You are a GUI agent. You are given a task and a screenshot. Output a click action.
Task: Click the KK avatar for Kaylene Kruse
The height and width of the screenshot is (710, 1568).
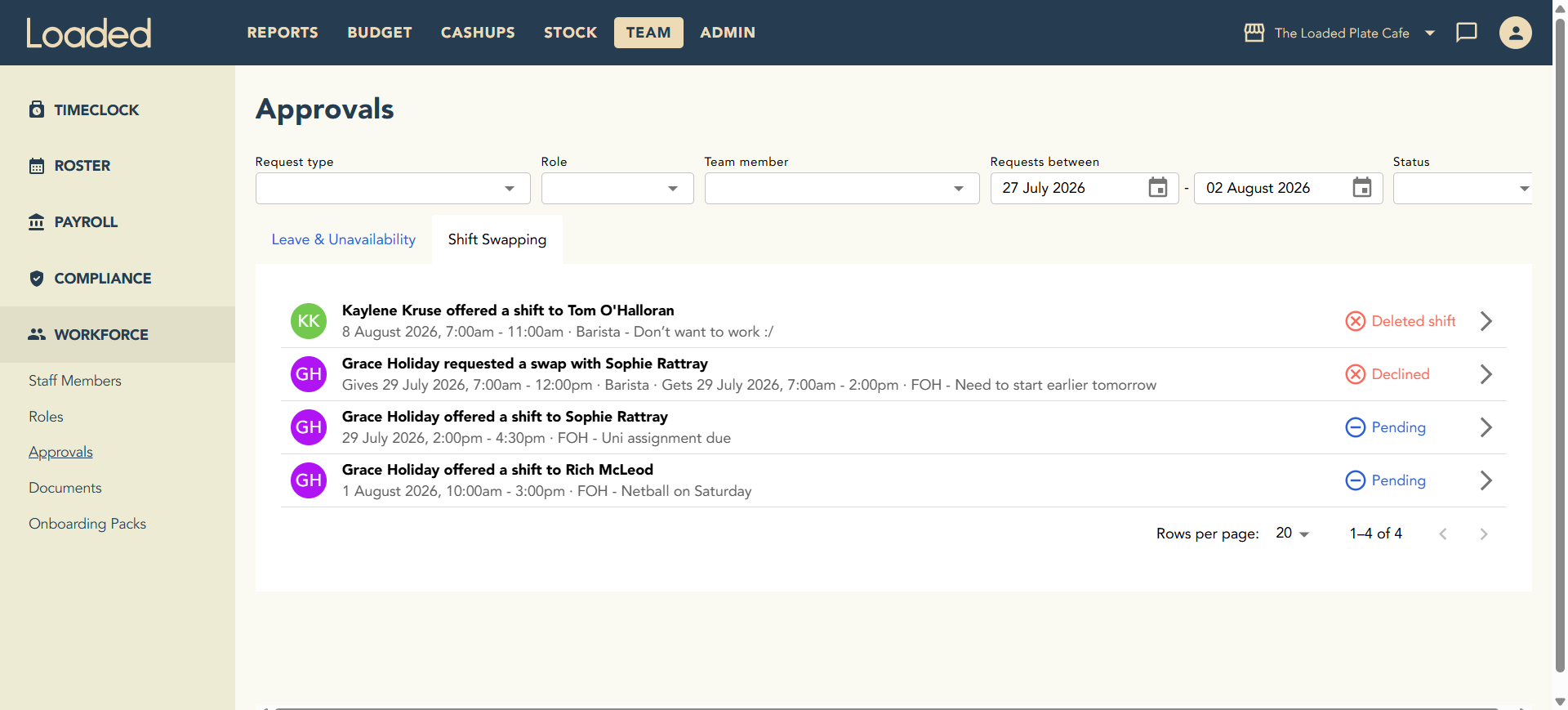pos(309,321)
